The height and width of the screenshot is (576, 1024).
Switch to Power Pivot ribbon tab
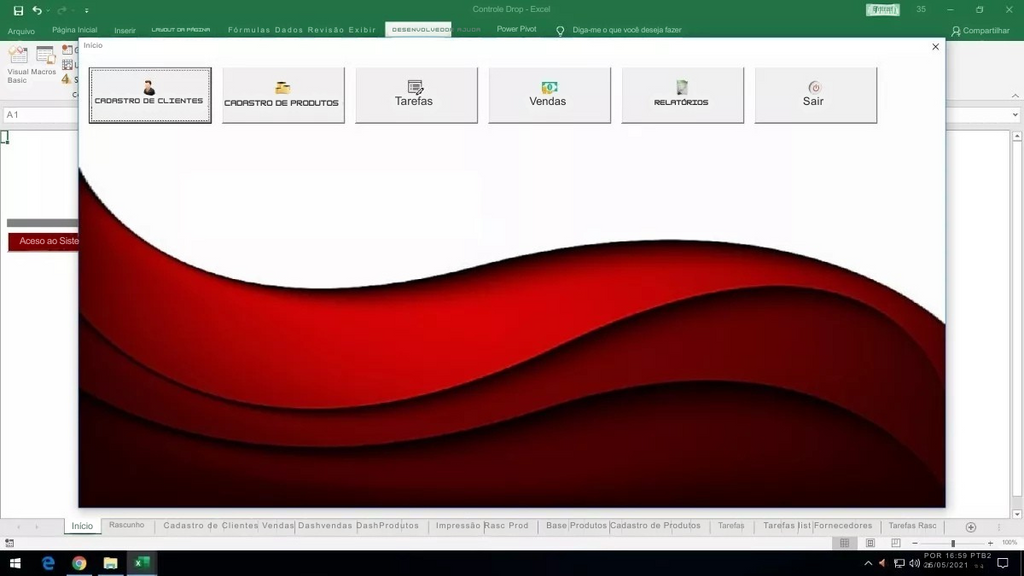pyautogui.click(x=516, y=30)
